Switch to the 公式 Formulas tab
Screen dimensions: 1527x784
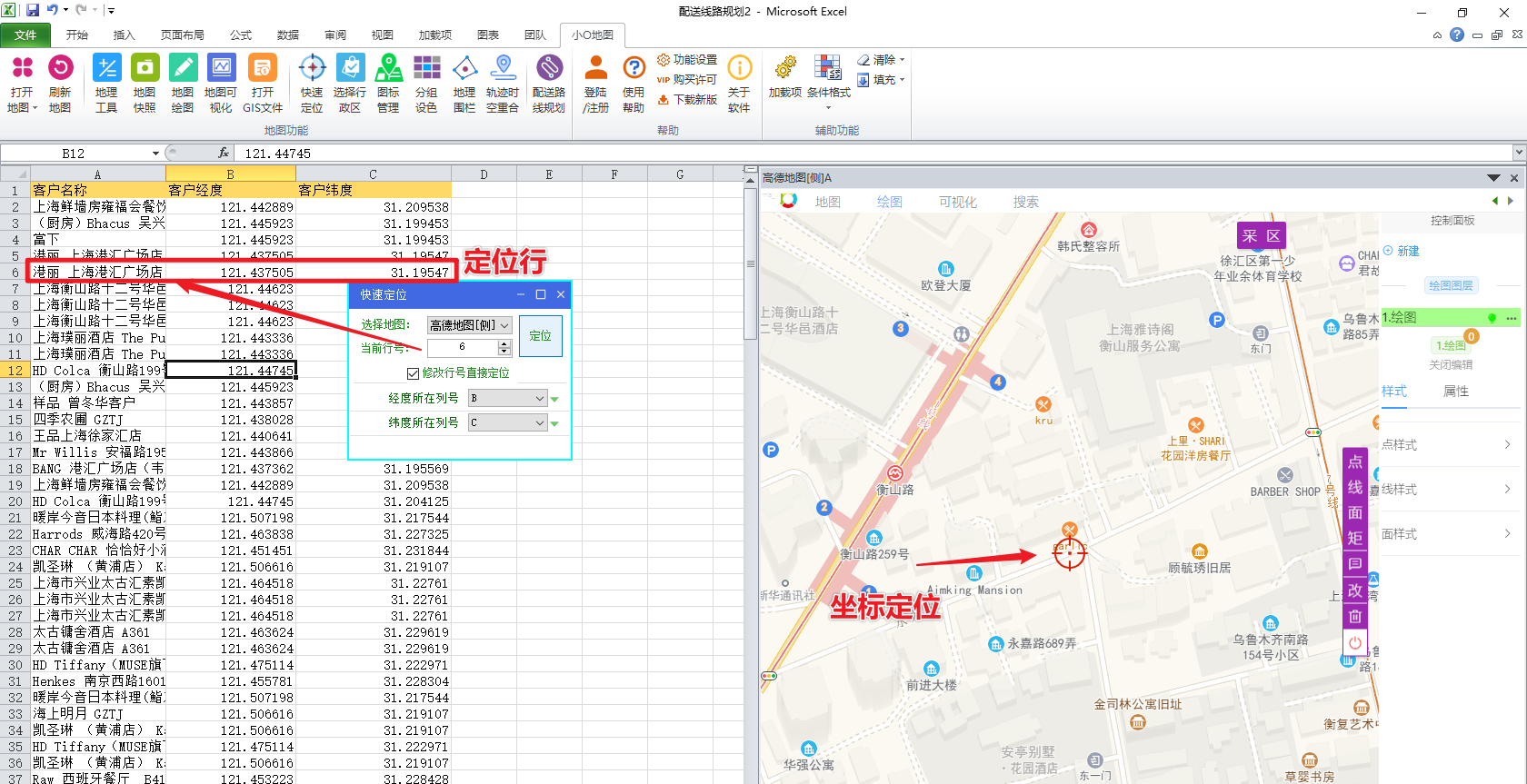point(241,35)
